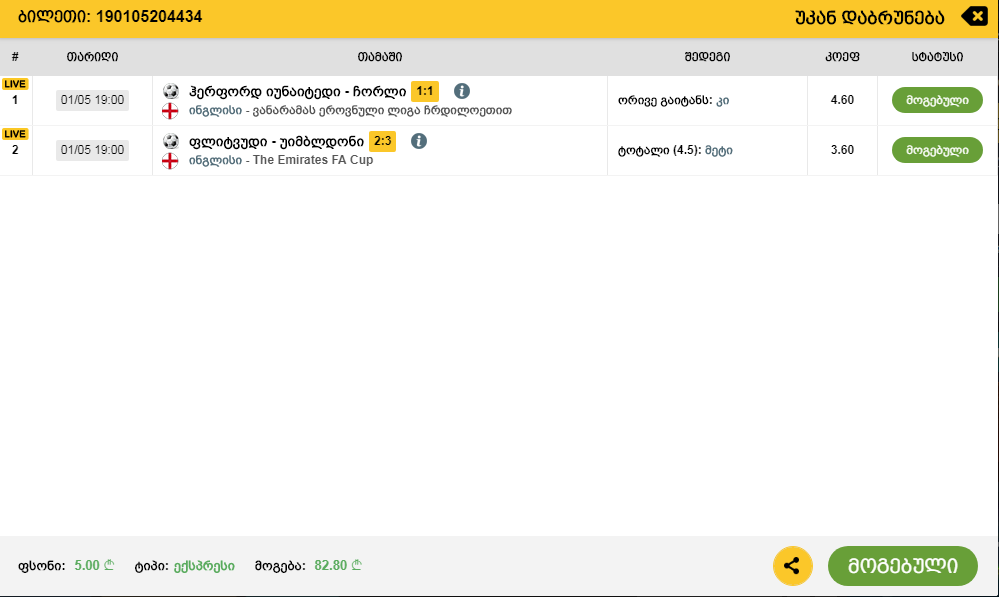The width and height of the screenshot is (999, 597).
Task: Click England flag under ჰერფორდ იუნაიტედი row
Action: tap(170, 111)
